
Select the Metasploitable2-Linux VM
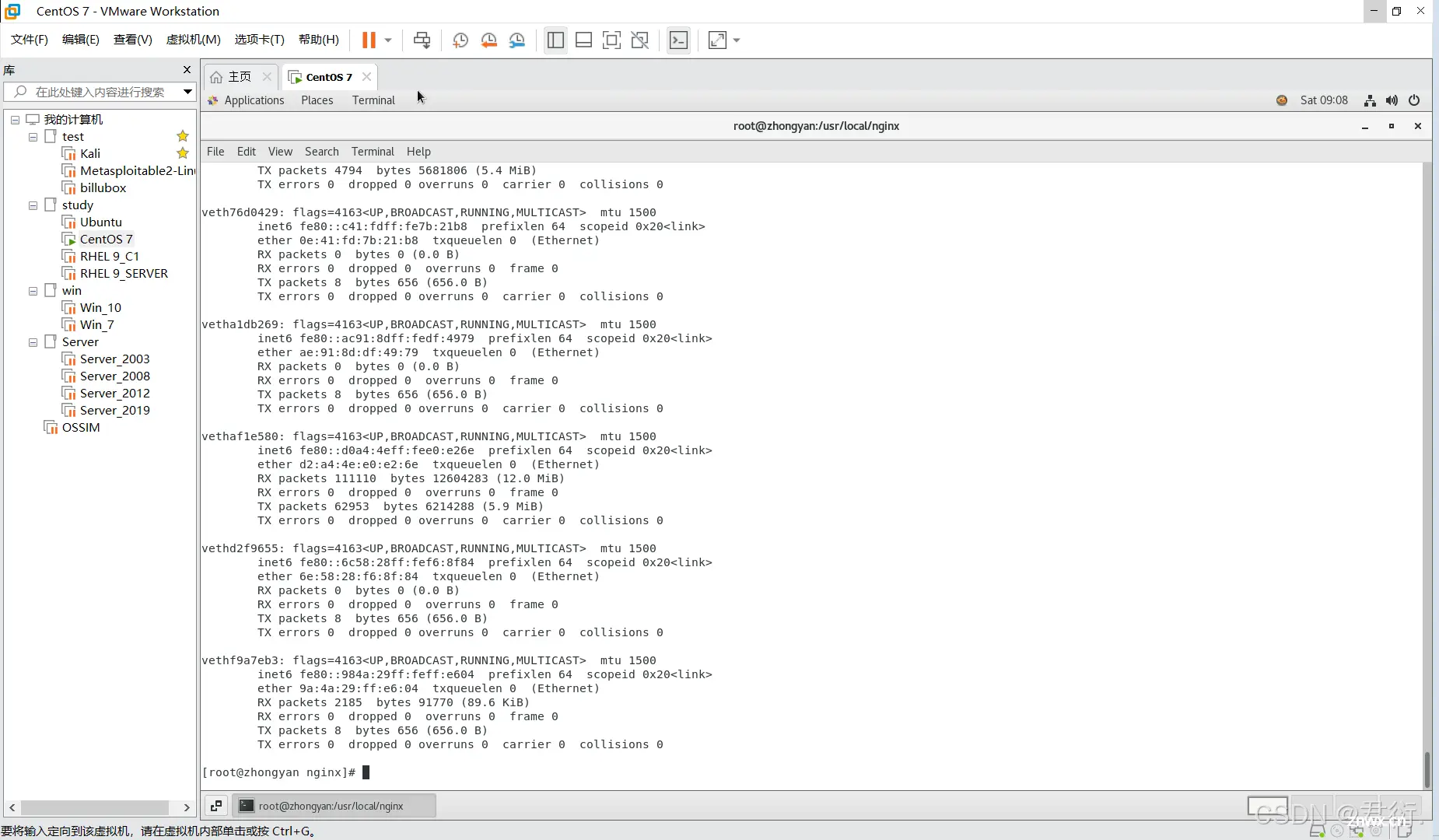coord(129,170)
